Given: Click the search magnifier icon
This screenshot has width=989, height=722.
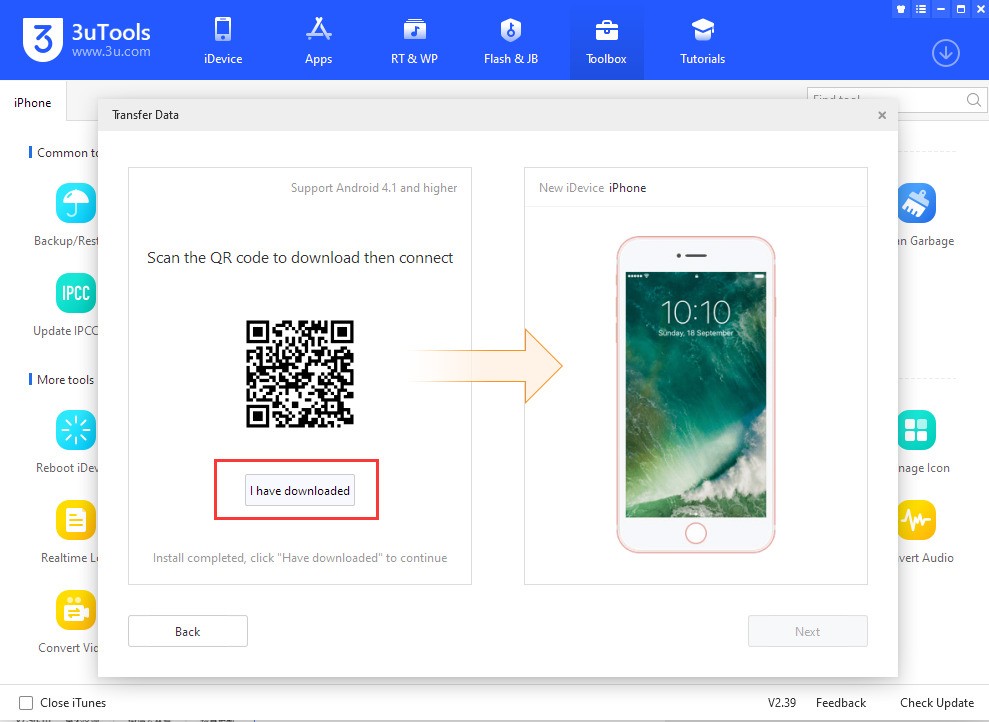Looking at the screenshot, I should pos(974,100).
